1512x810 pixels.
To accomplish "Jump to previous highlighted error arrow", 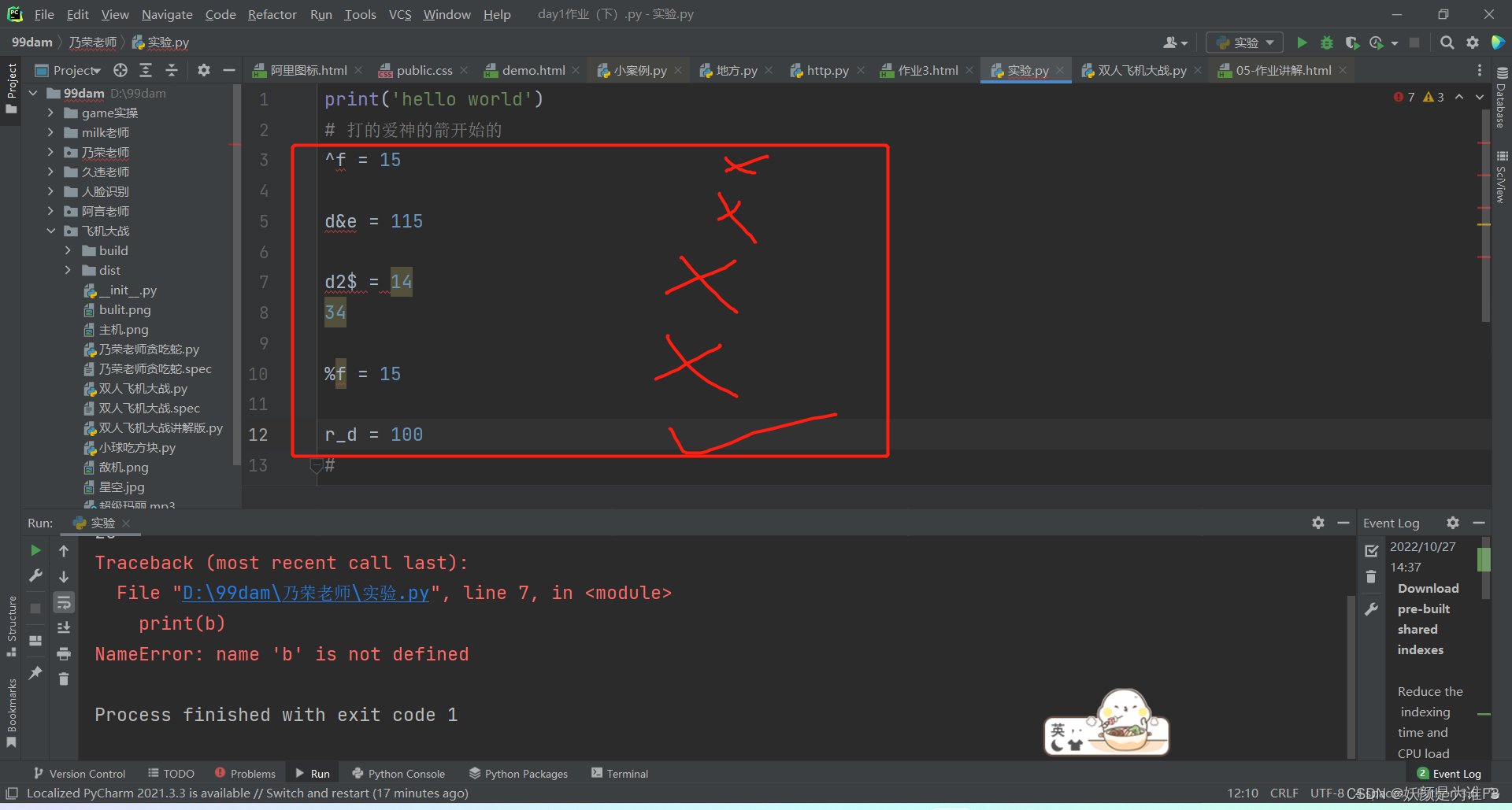I will (x=1459, y=97).
